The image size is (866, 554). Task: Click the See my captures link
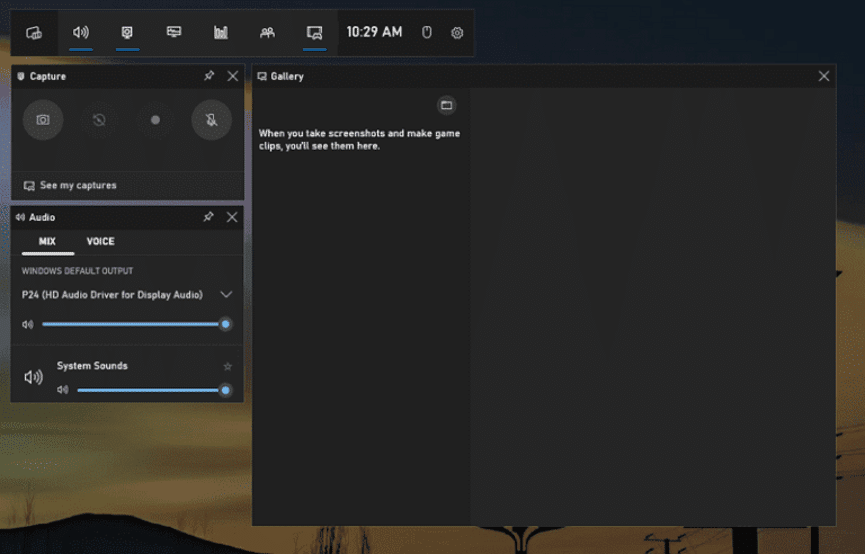[77, 186]
